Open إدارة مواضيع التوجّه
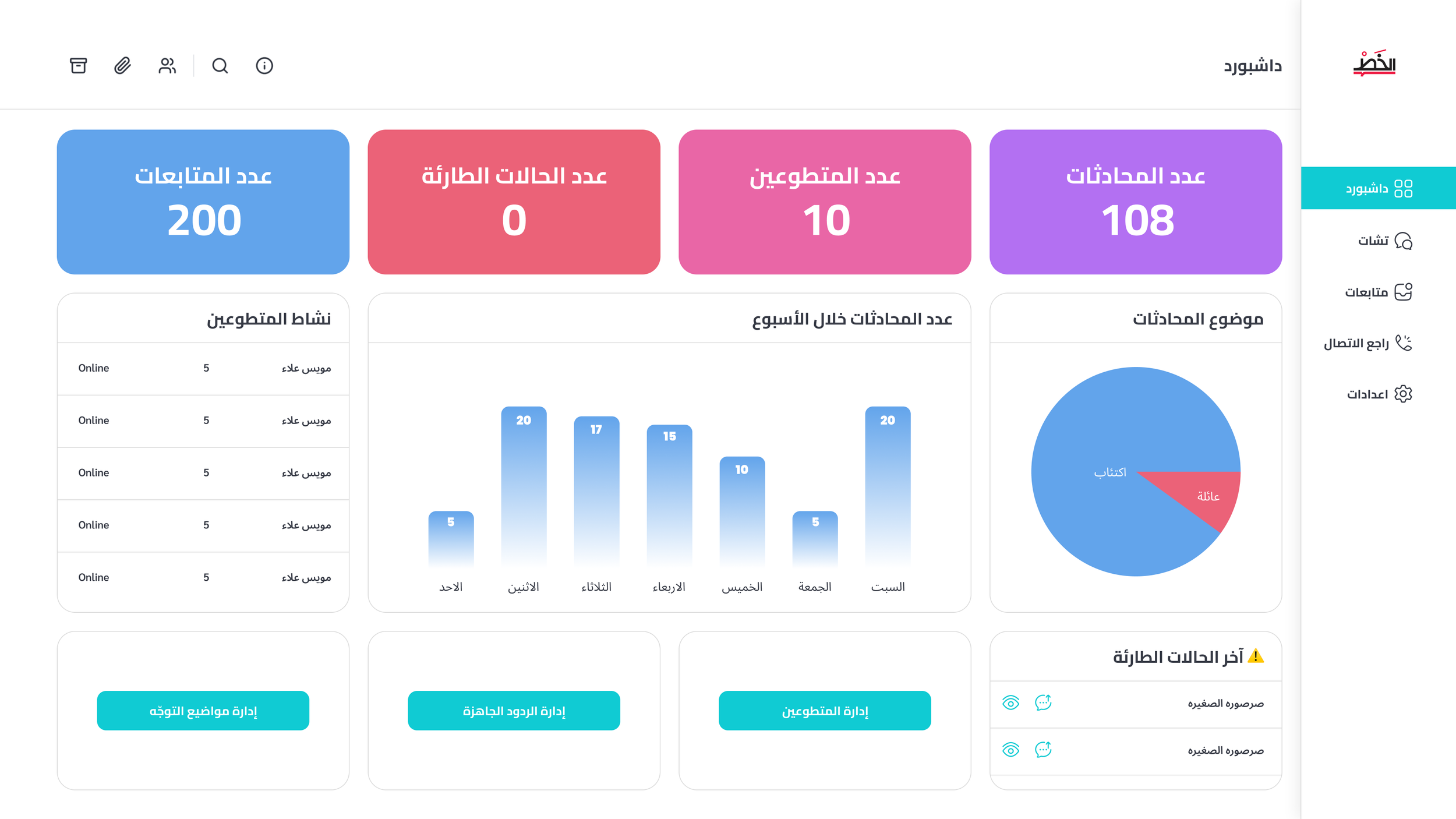 point(203,710)
